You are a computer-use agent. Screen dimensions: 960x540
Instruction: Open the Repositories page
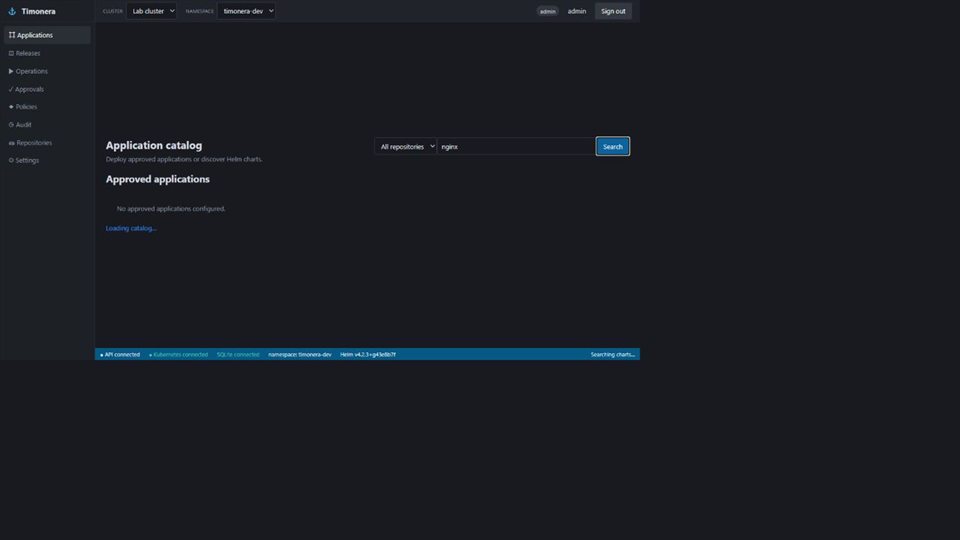[47, 143]
